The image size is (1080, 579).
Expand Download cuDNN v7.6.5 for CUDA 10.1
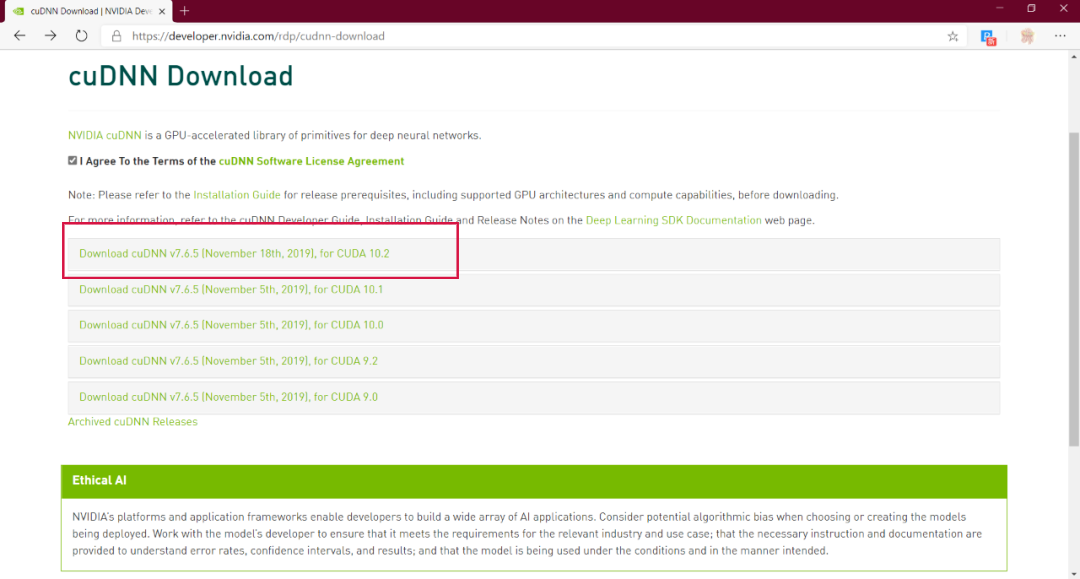(x=534, y=290)
